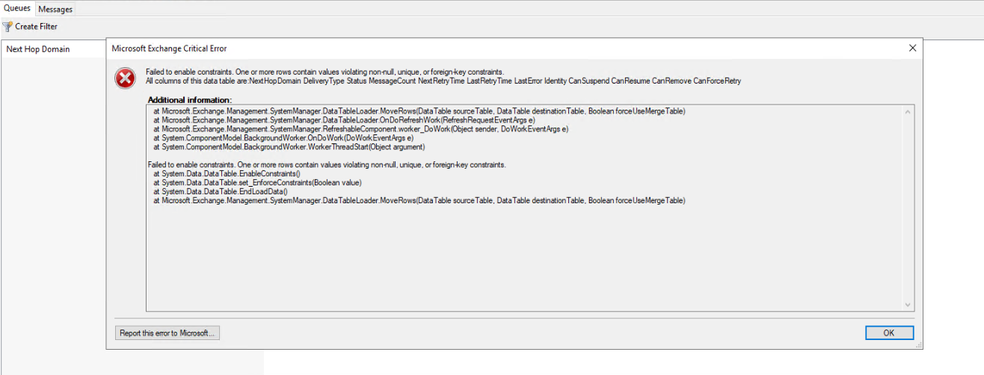Click the scroll up arrow in details box
The width and height of the screenshot is (984, 375).
tap(907, 112)
